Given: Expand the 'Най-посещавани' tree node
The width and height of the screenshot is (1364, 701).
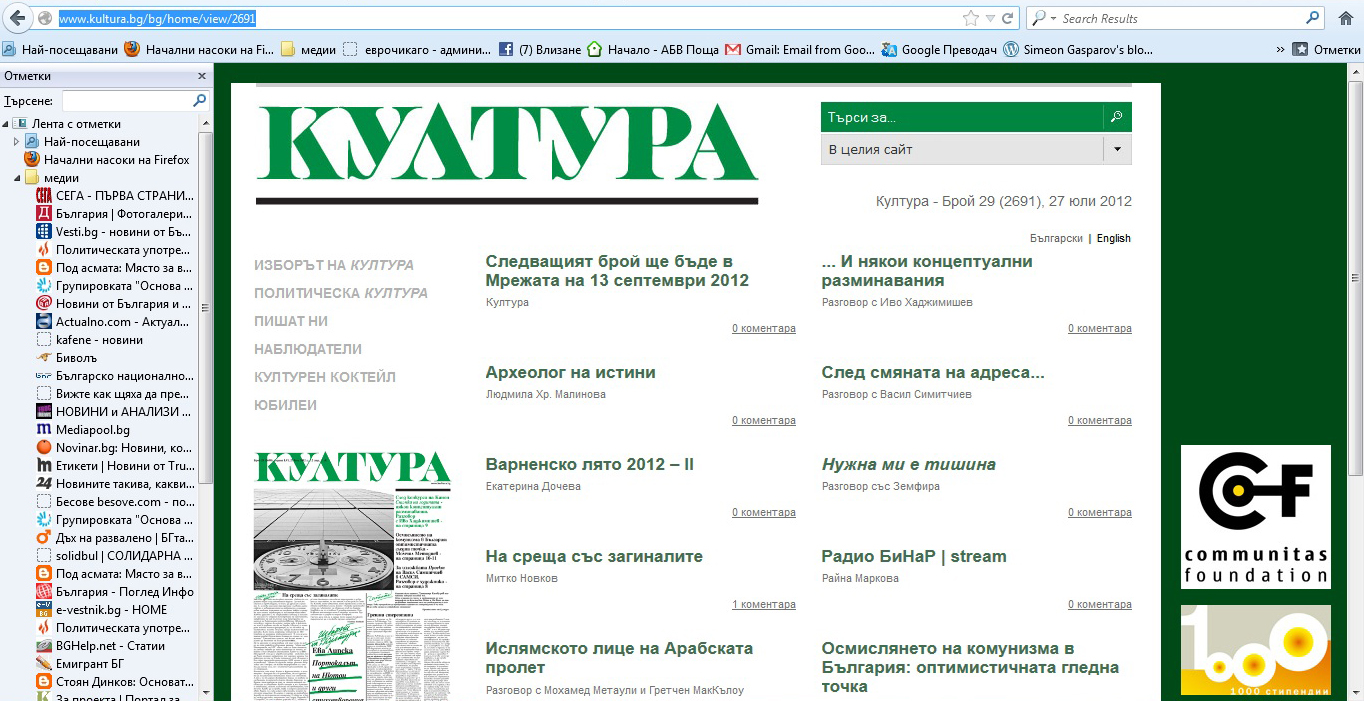Looking at the screenshot, I should (17, 142).
